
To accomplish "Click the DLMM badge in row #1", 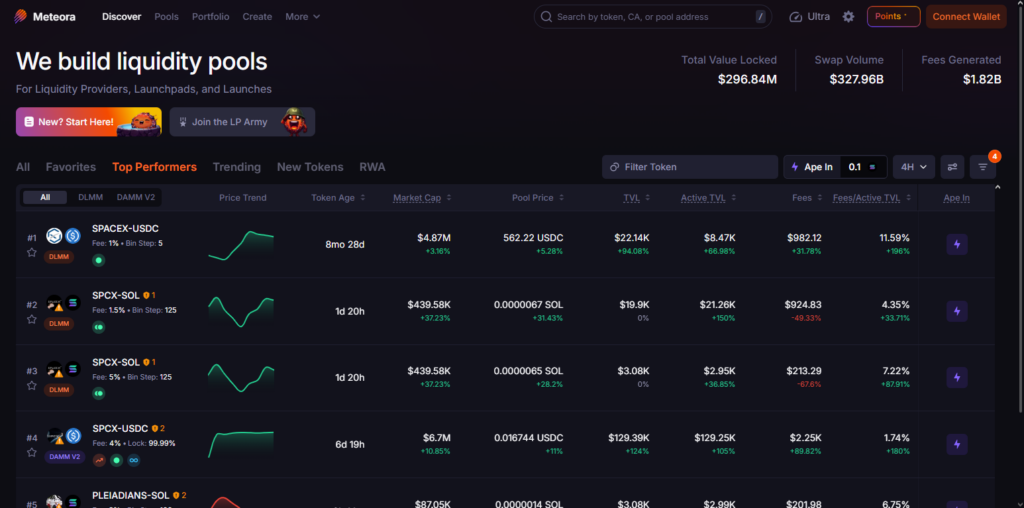I will coord(59,257).
